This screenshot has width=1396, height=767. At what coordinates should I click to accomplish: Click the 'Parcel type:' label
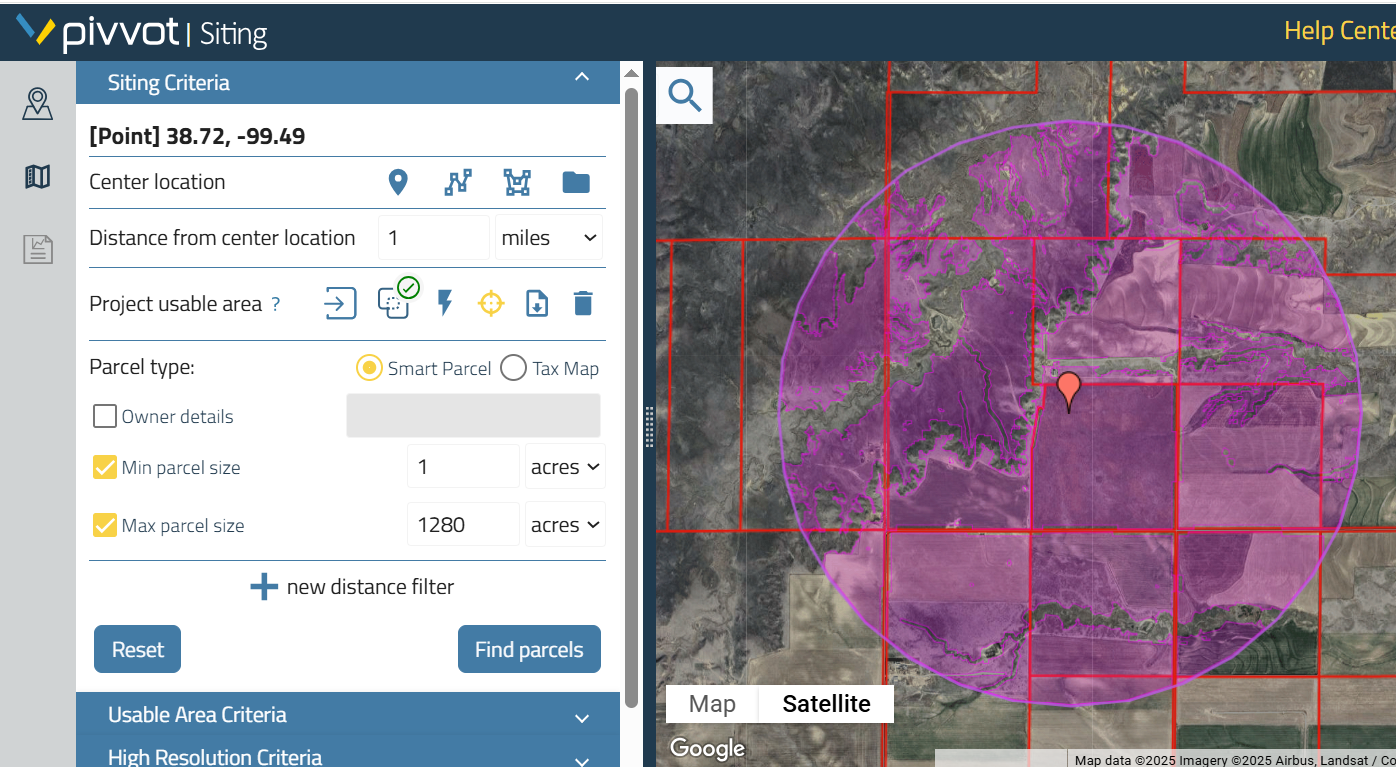click(x=142, y=367)
